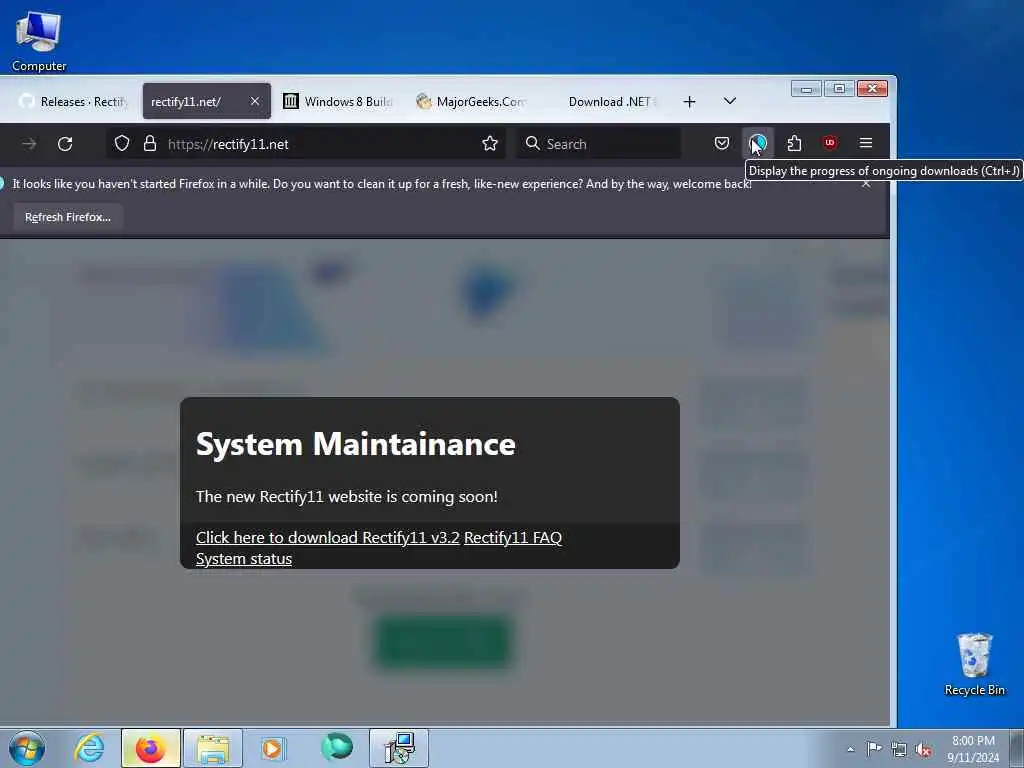Viewport: 1024px width, 768px height.
Task: Click the padlock site security icon
Action: click(x=150, y=144)
